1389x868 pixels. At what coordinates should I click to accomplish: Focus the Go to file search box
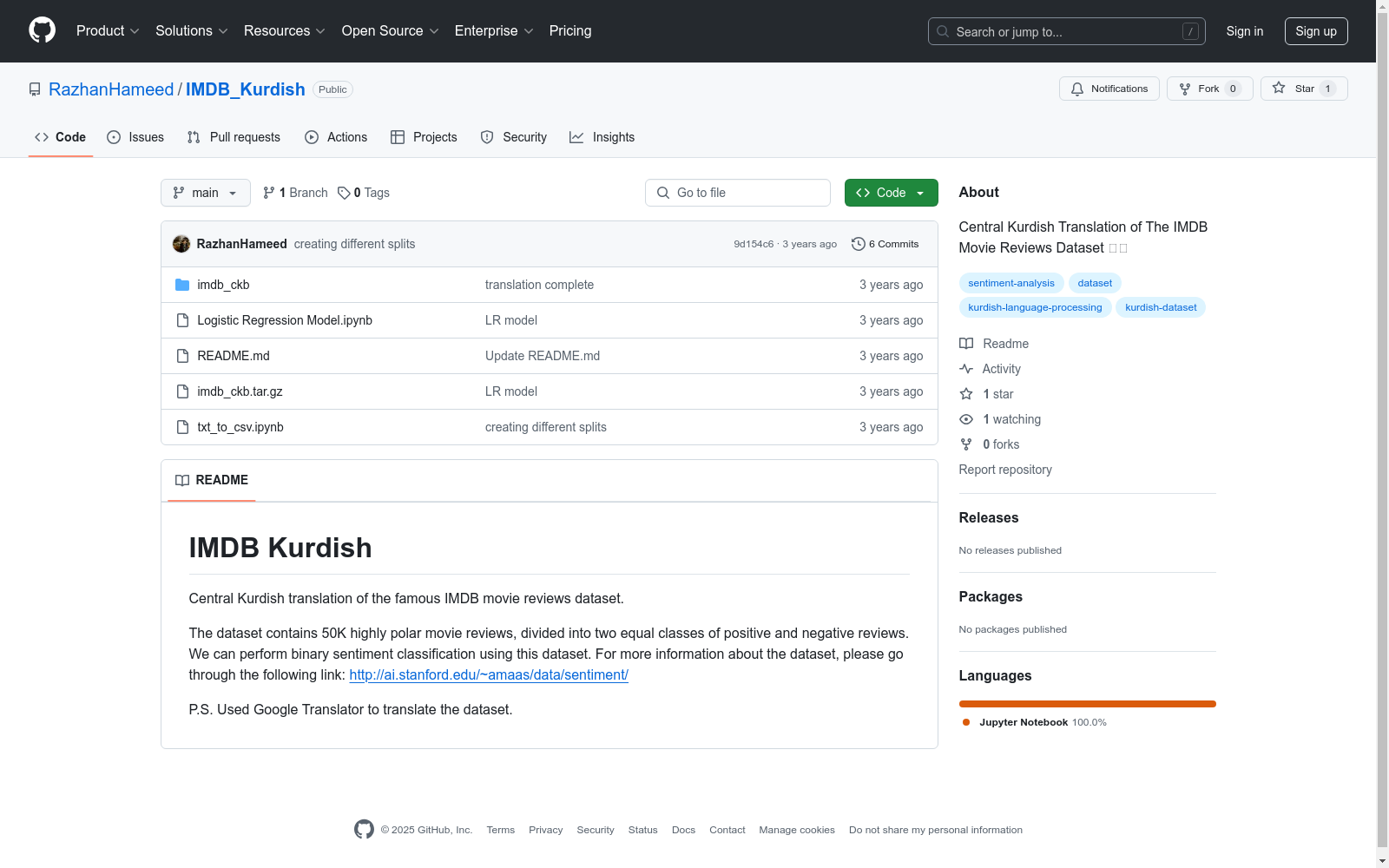pos(738,193)
